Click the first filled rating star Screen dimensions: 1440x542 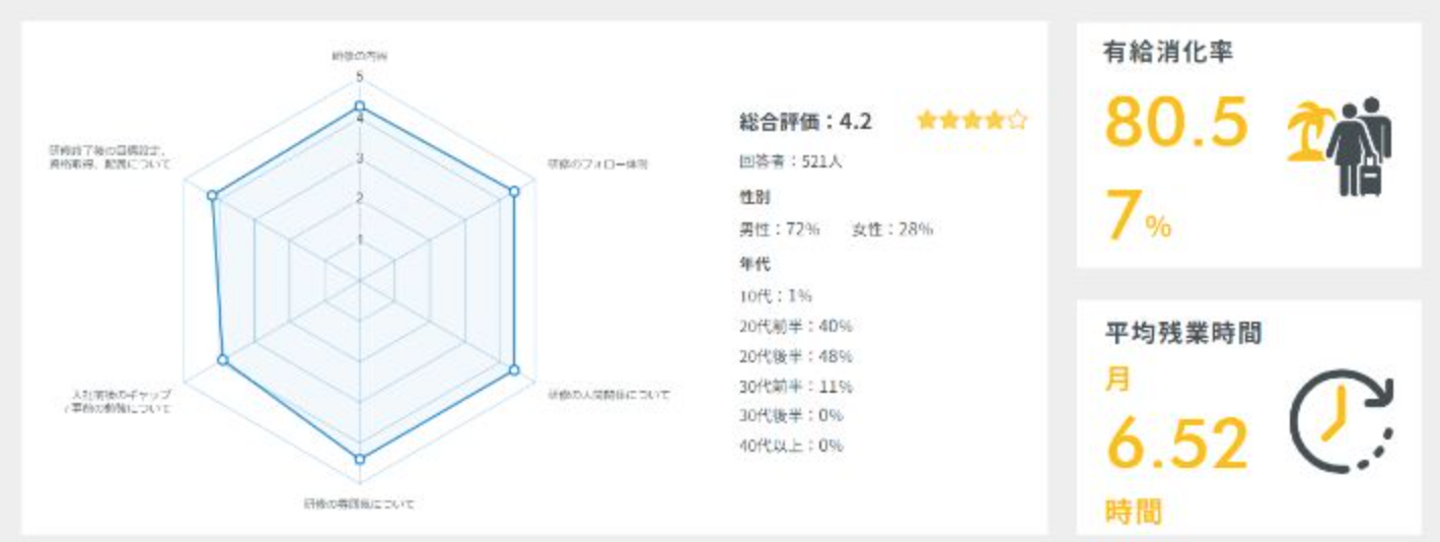click(x=926, y=121)
